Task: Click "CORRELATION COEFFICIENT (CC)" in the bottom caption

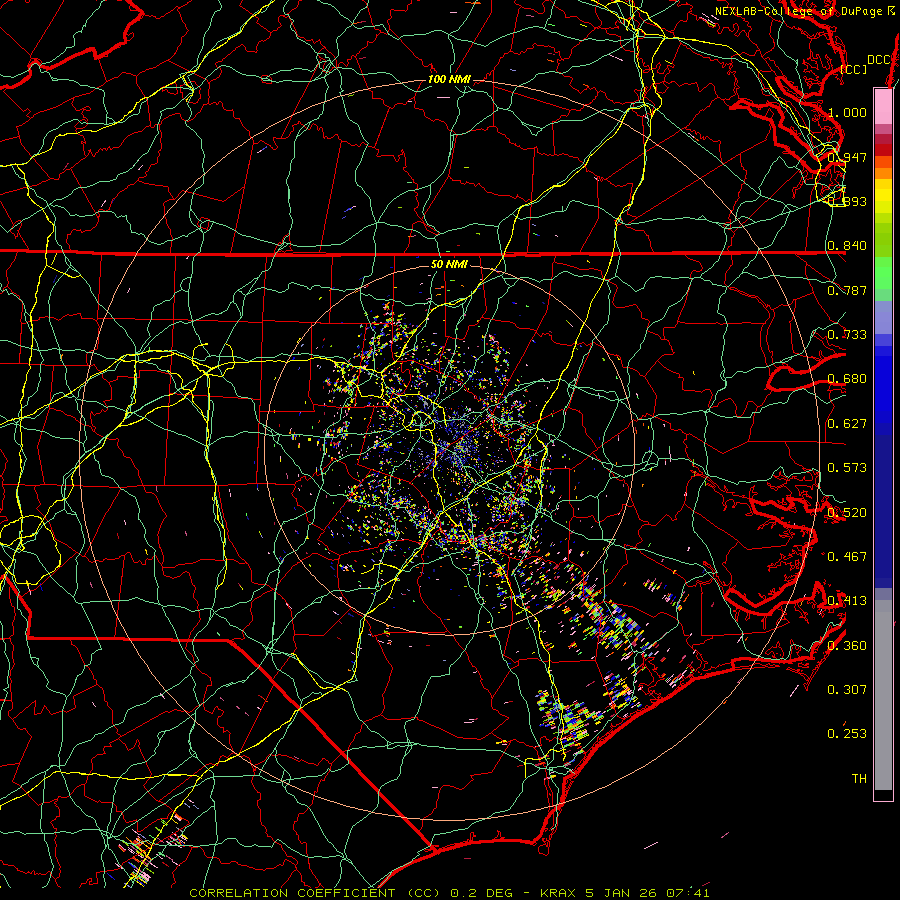Action: pyautogui.click(x=315, y=893)
